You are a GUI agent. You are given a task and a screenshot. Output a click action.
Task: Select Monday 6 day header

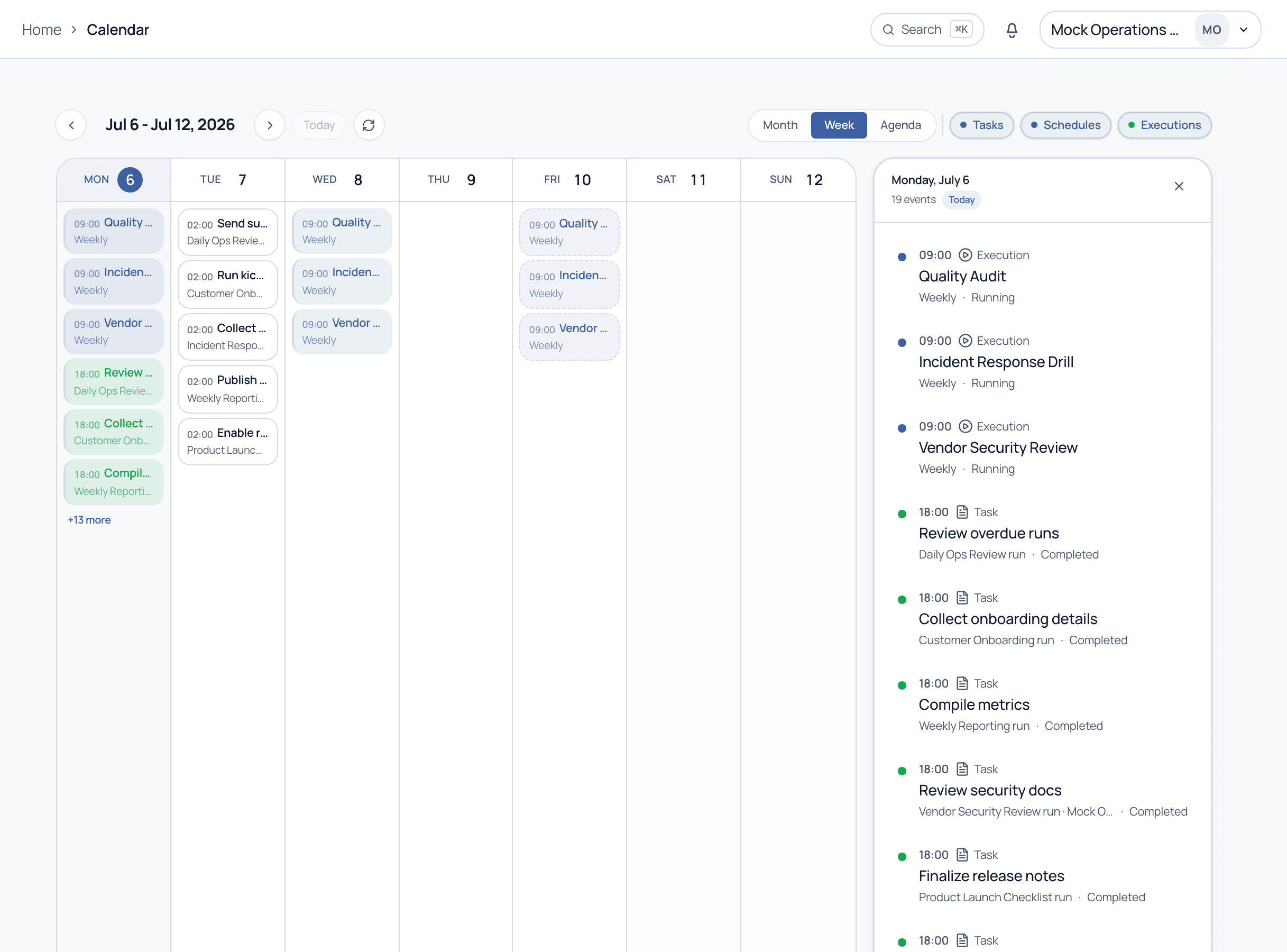tap(114, 180)
